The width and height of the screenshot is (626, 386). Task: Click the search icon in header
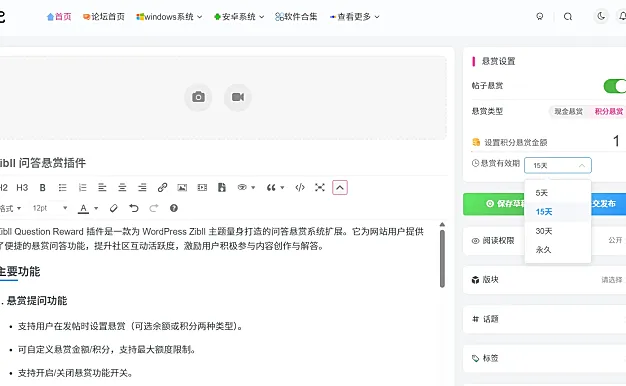pos(568,16)
